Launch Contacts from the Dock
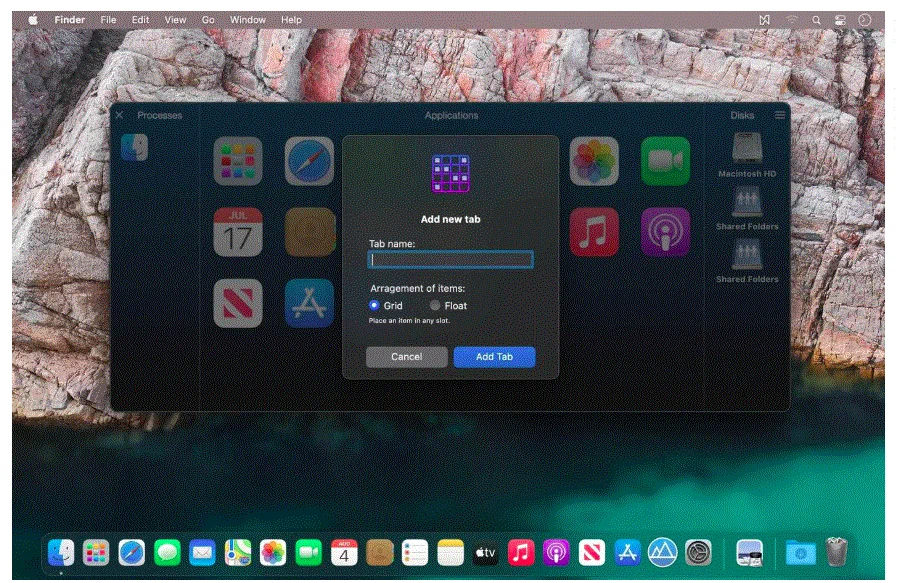Viewport: 899px width, 583px height. tap(380, 553)
